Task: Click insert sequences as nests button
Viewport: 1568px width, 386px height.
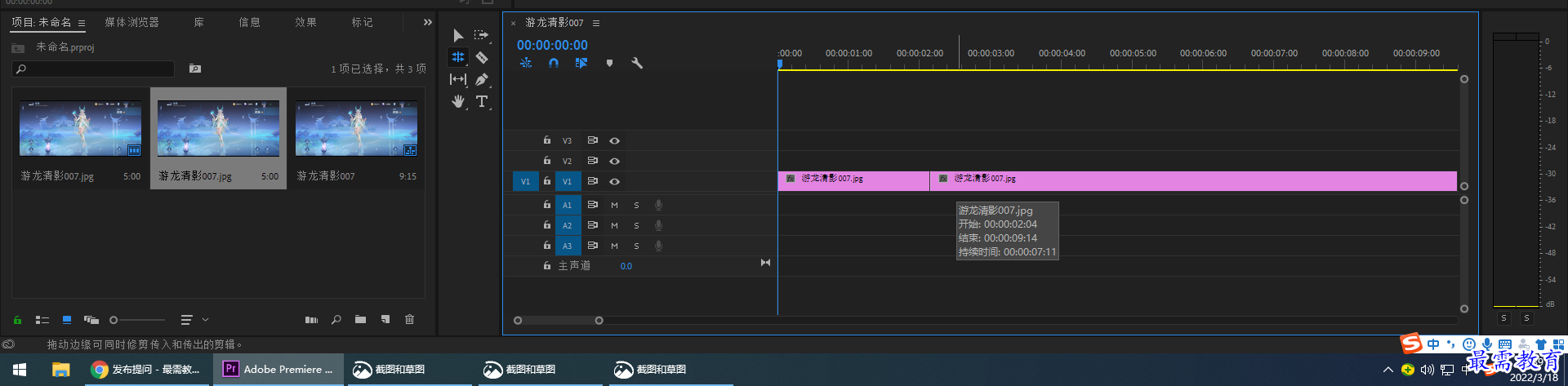Action: tap(526, 63)
